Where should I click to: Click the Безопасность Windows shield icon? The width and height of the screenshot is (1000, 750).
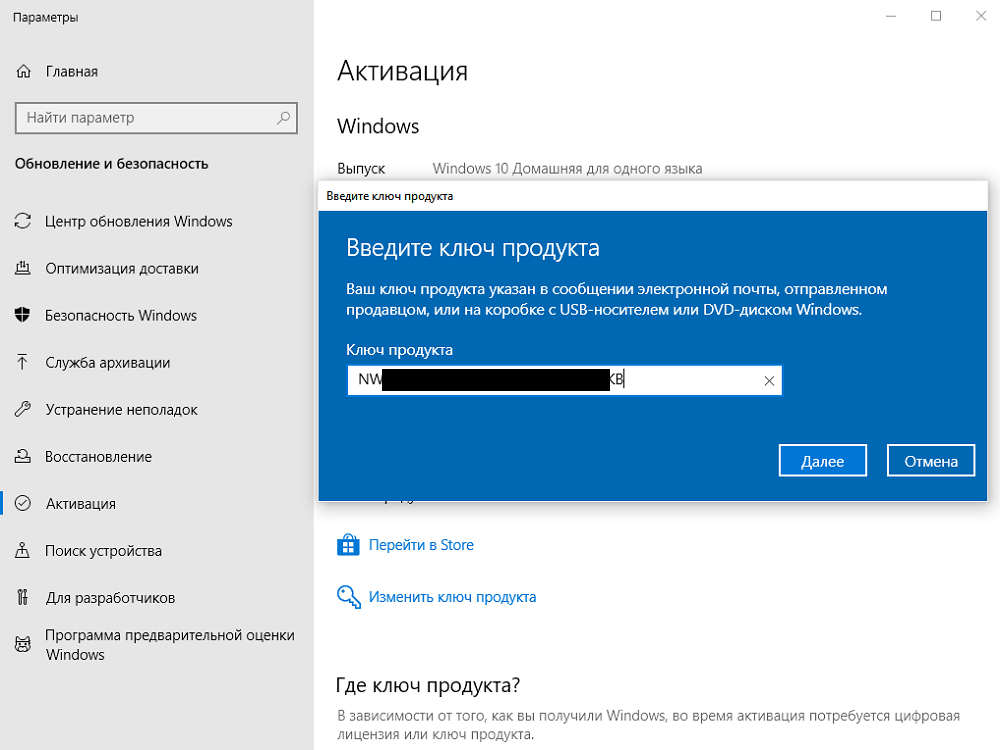[22, 315]
